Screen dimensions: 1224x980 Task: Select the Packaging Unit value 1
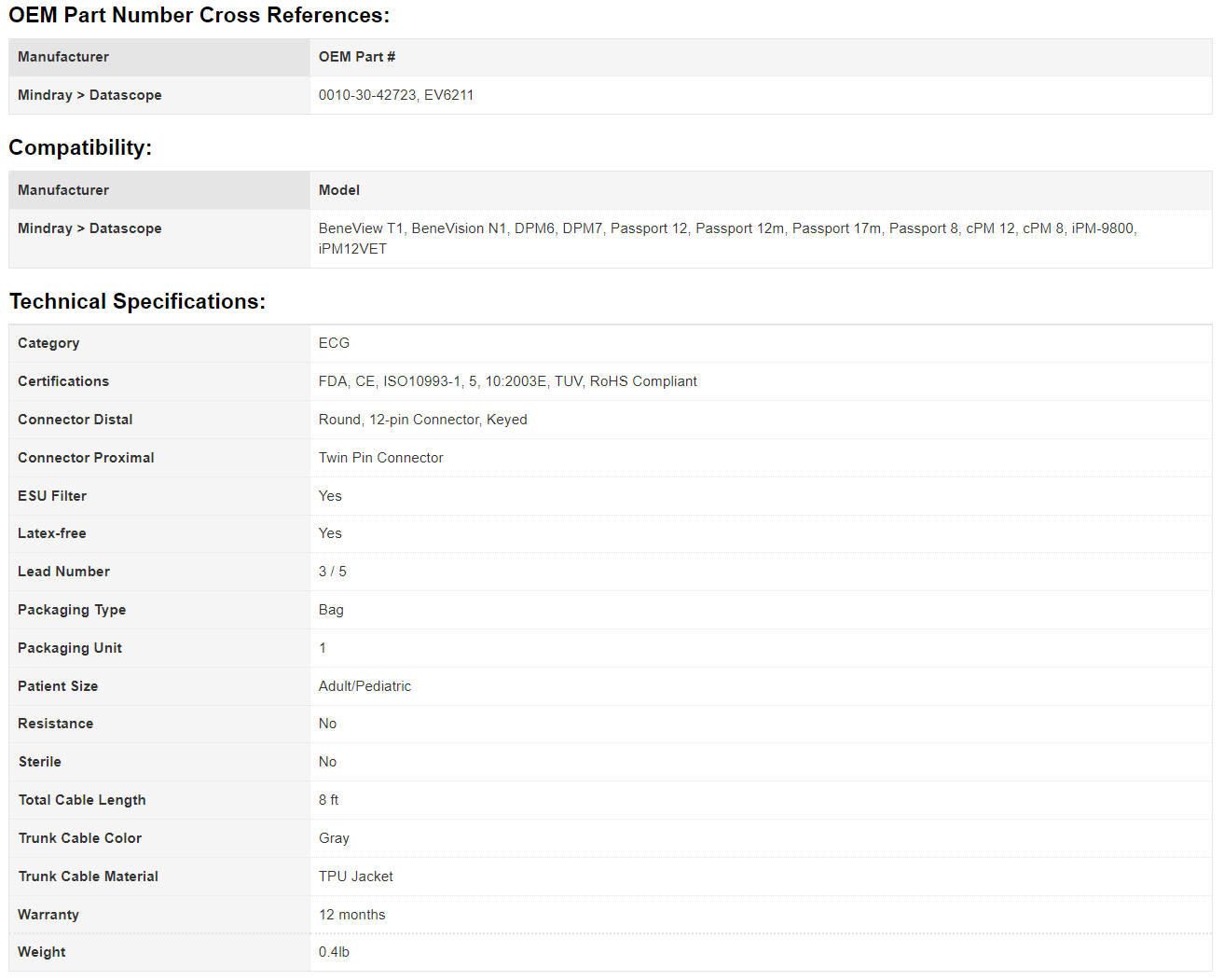pyautogui.click(x=323, y=648)
